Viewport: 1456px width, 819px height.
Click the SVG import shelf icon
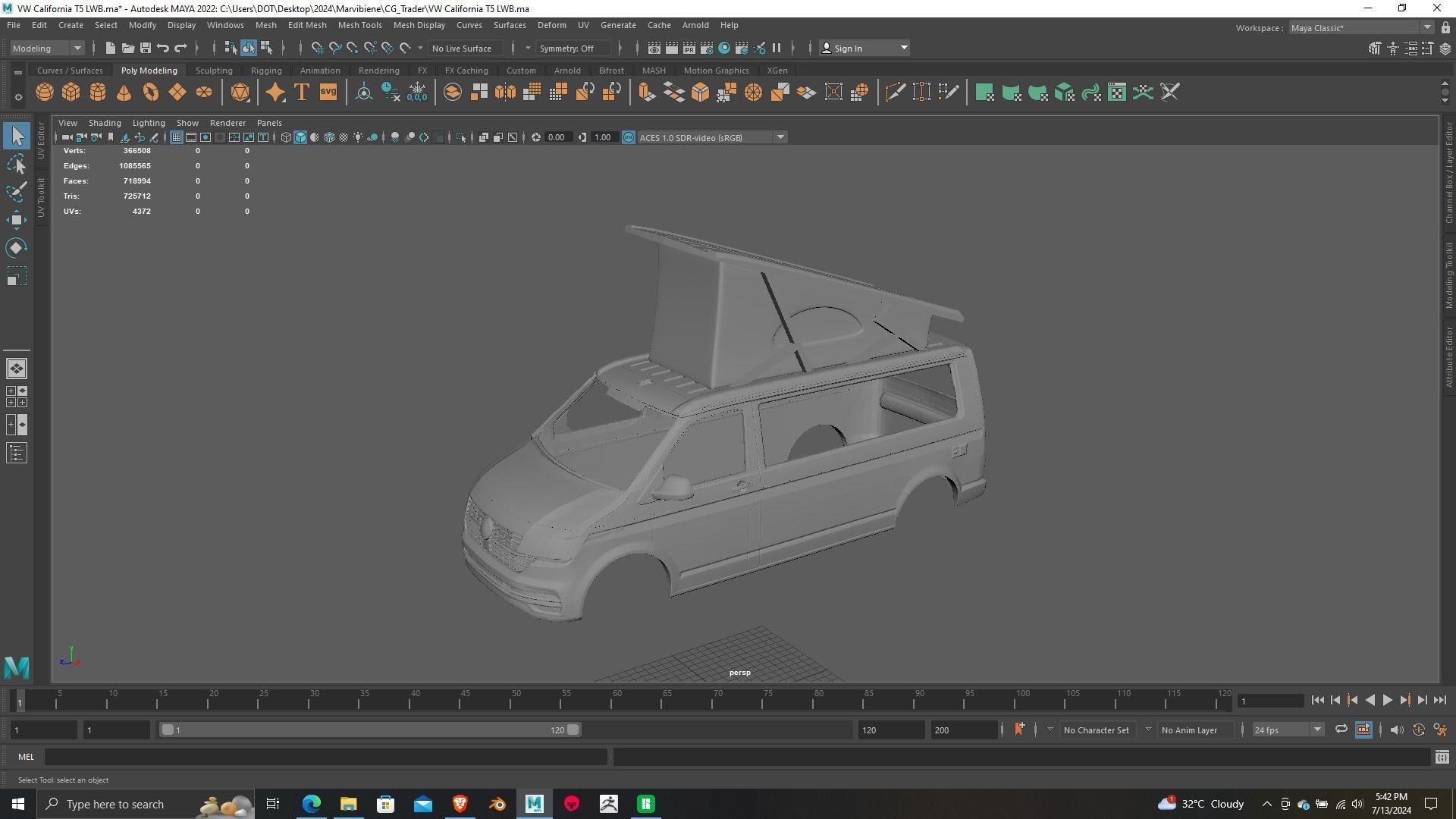(x=328, y=93)
